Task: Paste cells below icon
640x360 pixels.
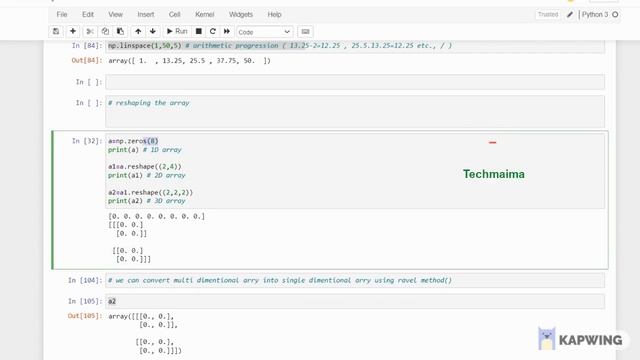Action: point(120,31)
